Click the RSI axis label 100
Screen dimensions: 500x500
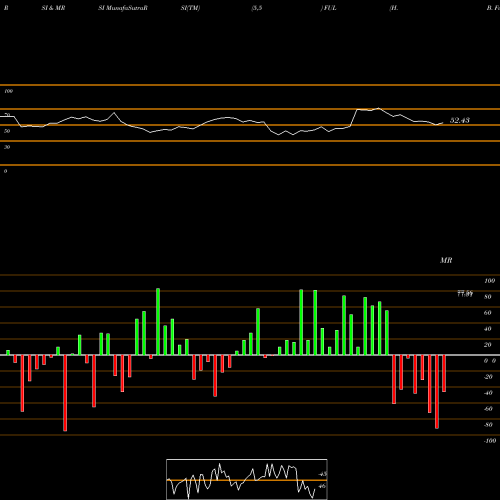click(x=8, y=91)
